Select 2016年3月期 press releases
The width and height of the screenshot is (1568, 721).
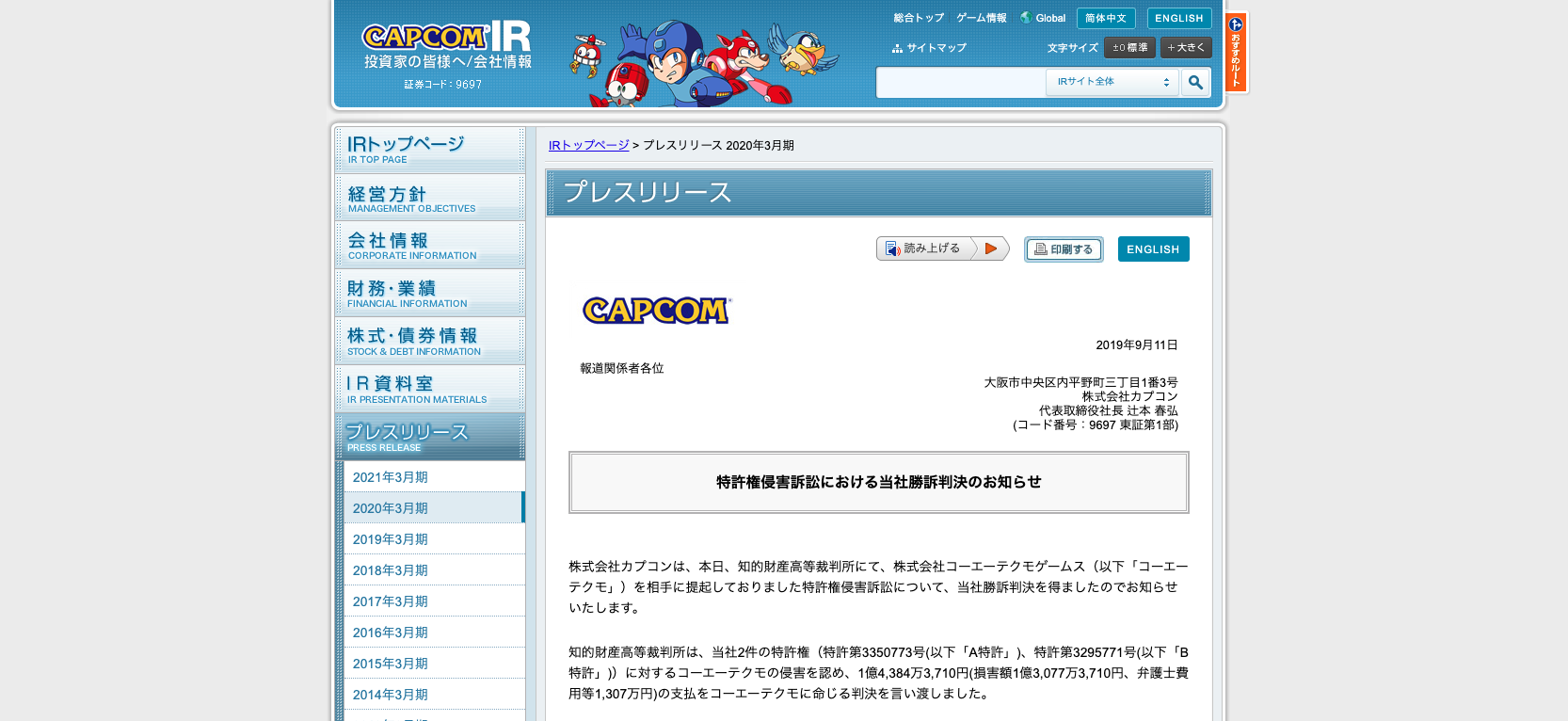(x=434, y=633)
